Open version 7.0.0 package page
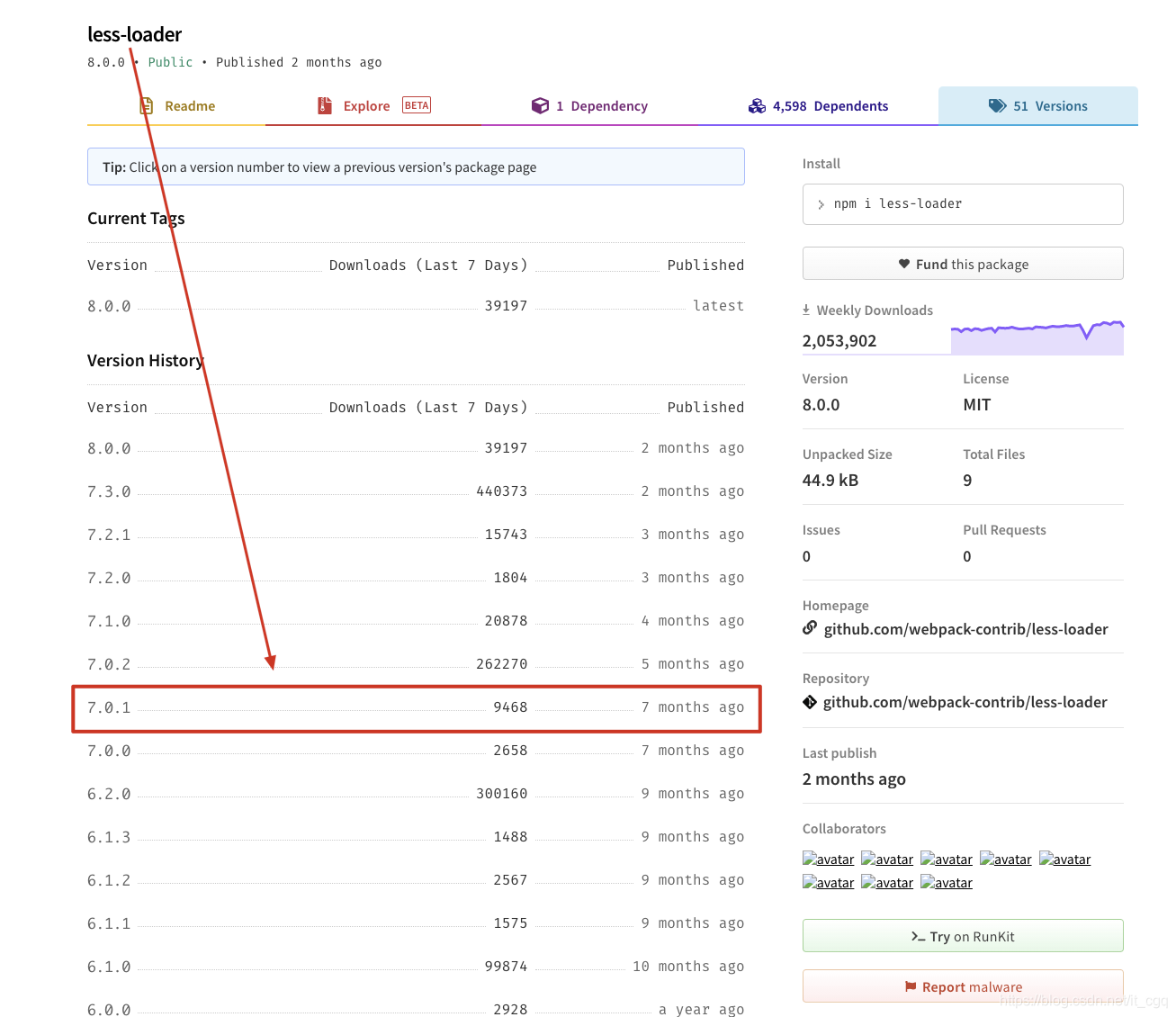Viewport: 1176px width, 1017px height. (x=109, y=751)
